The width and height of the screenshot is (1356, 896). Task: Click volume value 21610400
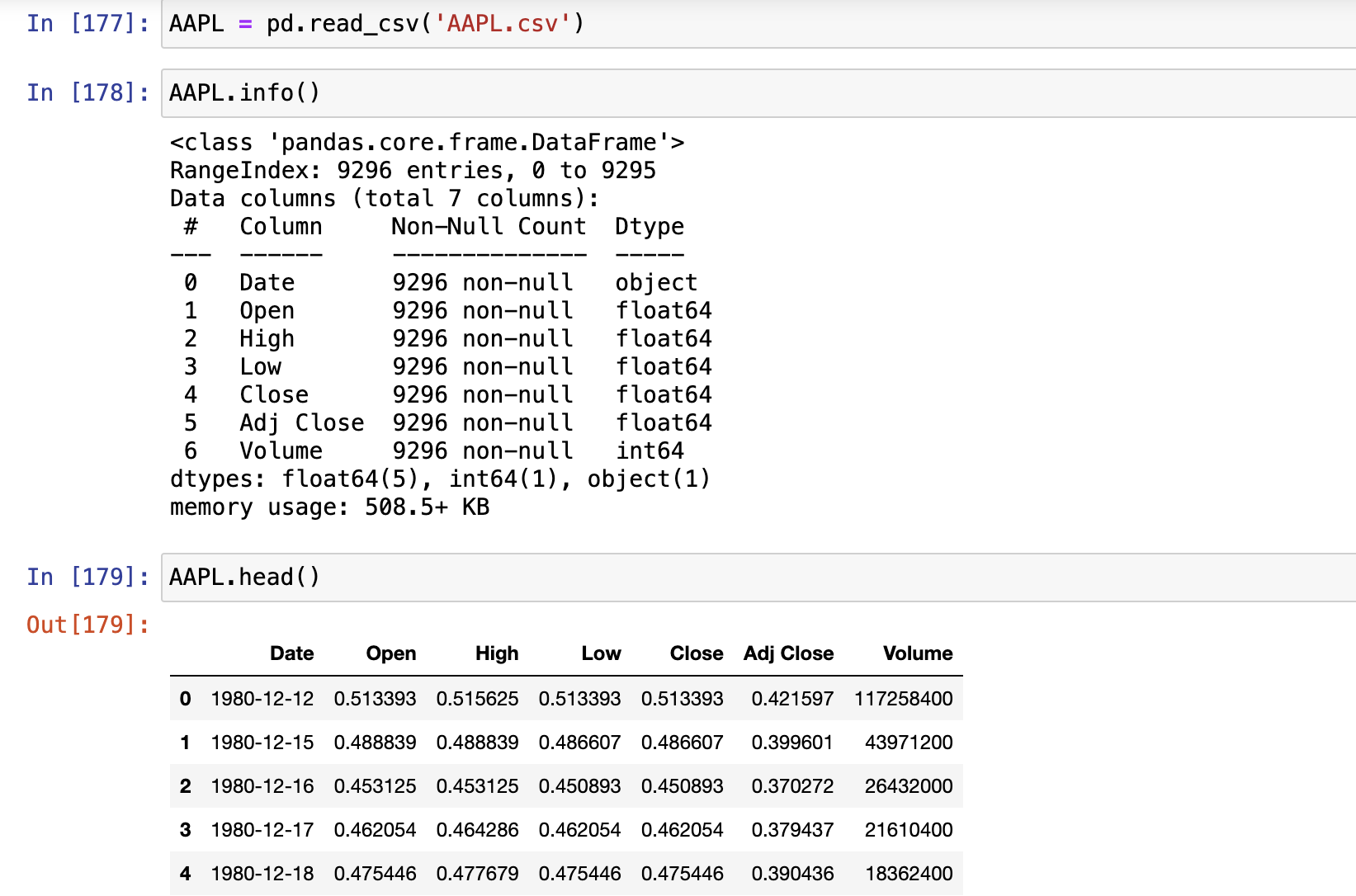click(909, 830)
